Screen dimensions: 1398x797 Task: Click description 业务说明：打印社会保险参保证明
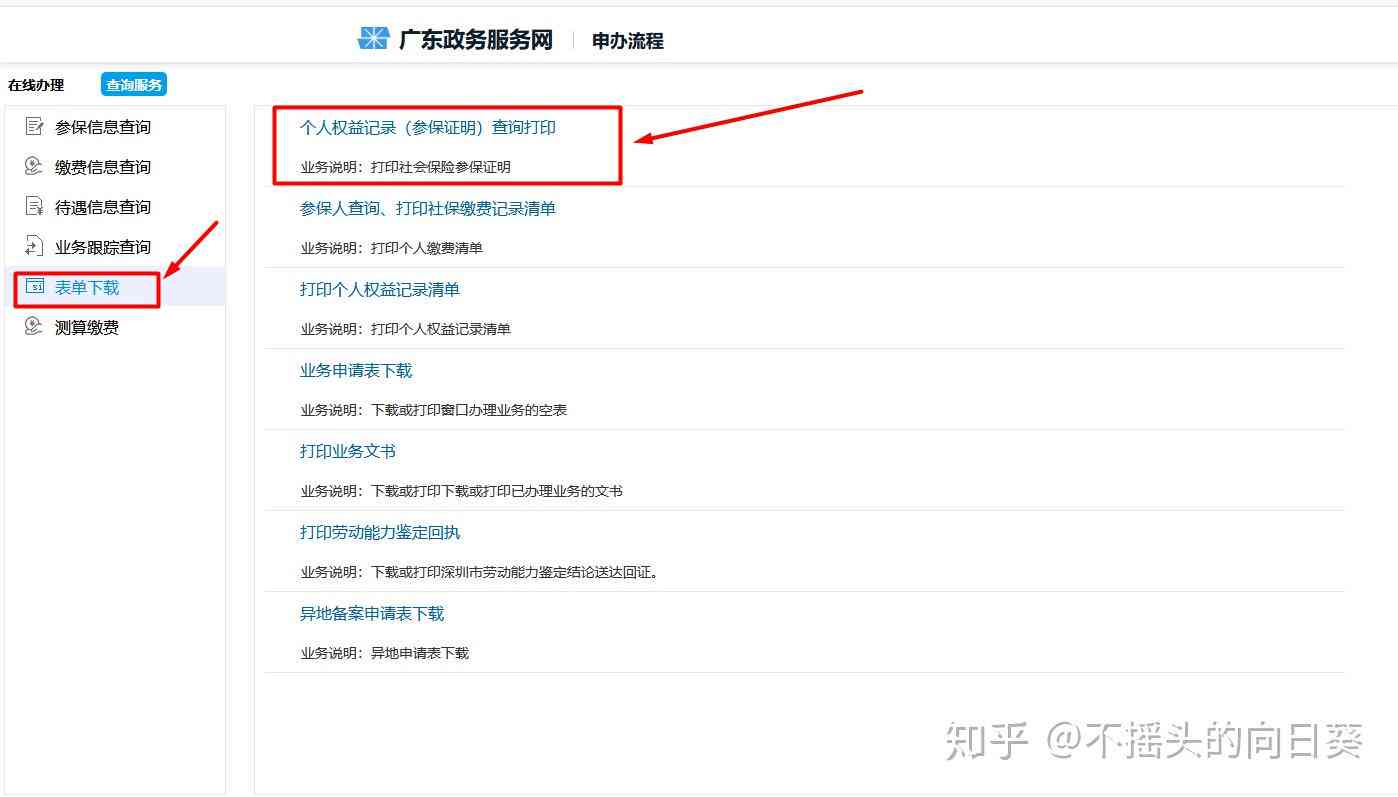tap(406, 167)
